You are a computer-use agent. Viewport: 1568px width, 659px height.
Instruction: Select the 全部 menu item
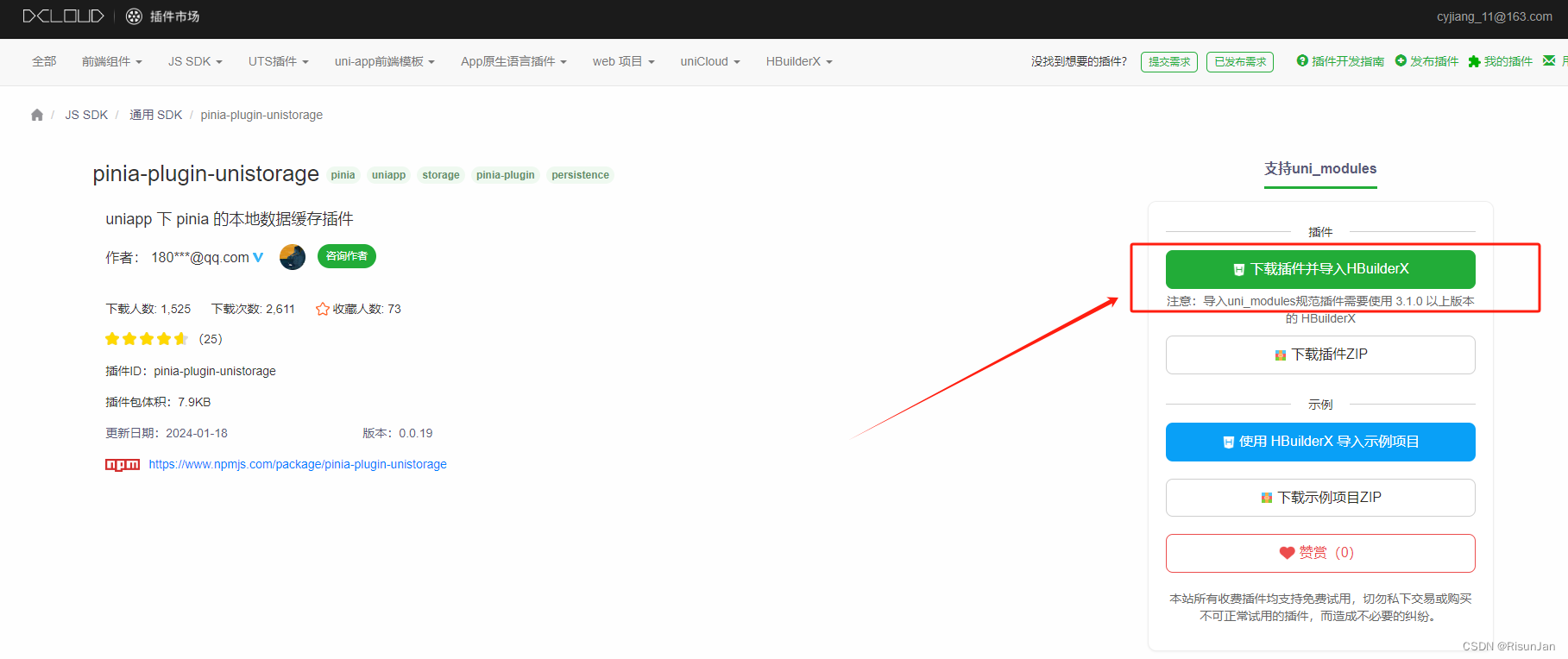point(44,61)
